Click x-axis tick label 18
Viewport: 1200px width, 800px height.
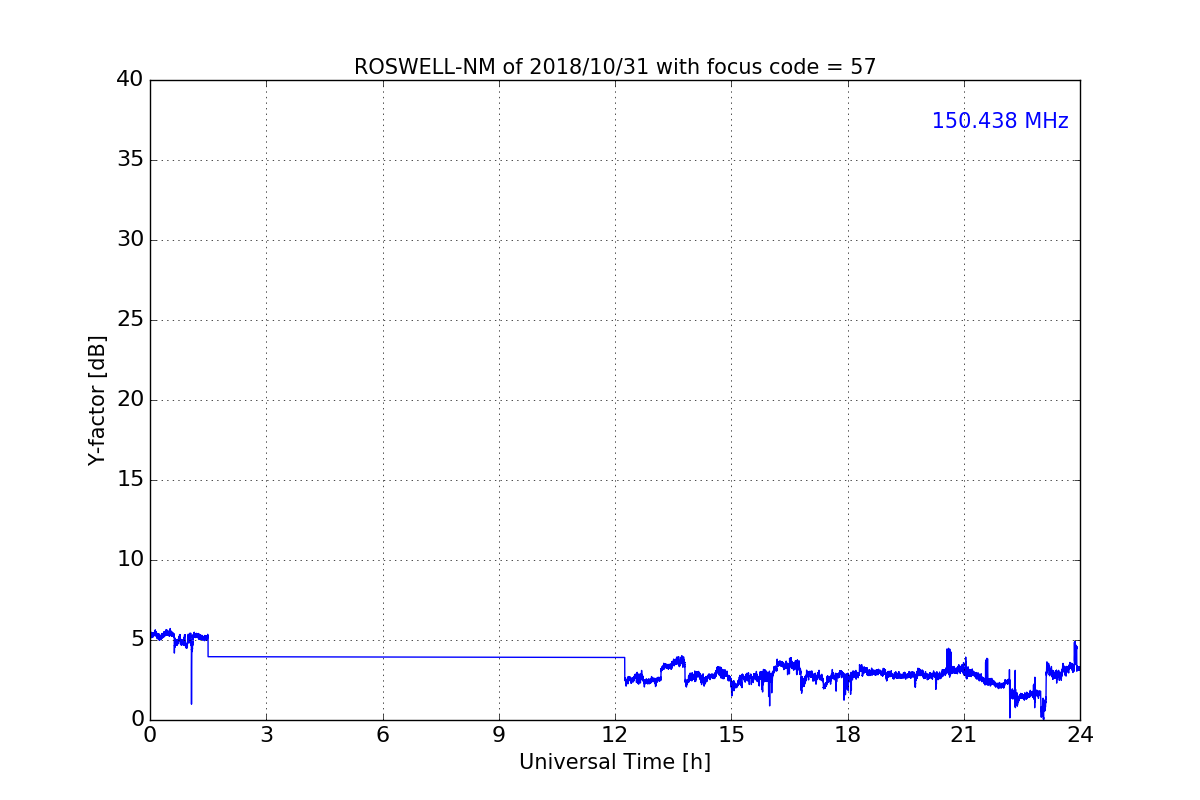848,735
